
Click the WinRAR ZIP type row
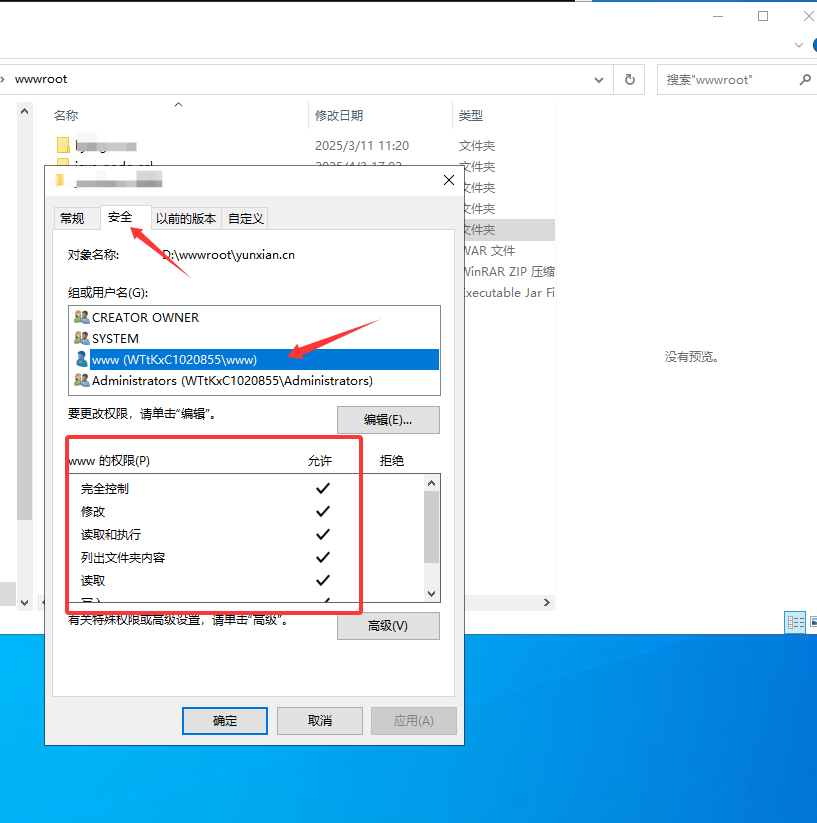pyautogui.click(x=508, y=272)
